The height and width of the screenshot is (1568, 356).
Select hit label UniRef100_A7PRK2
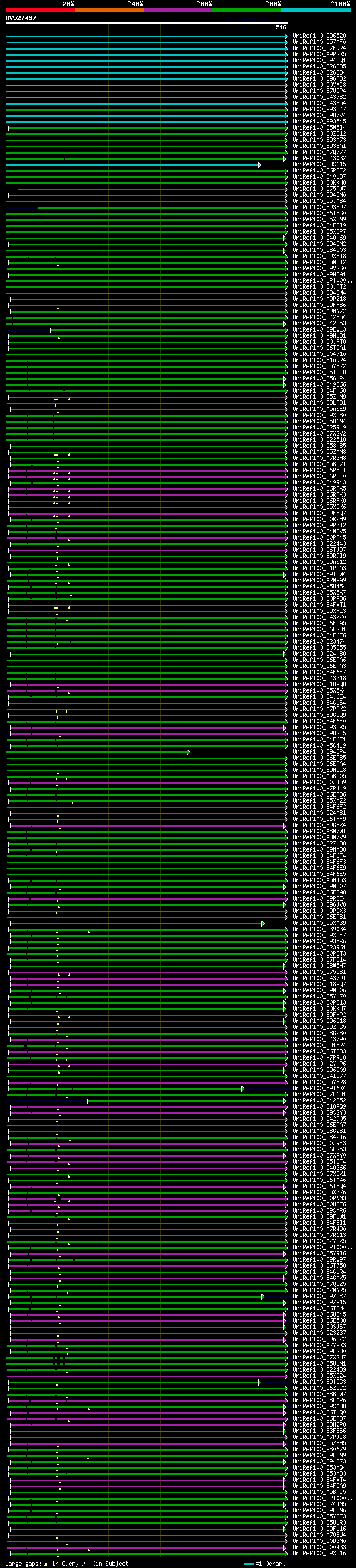(x=319, y=709)
